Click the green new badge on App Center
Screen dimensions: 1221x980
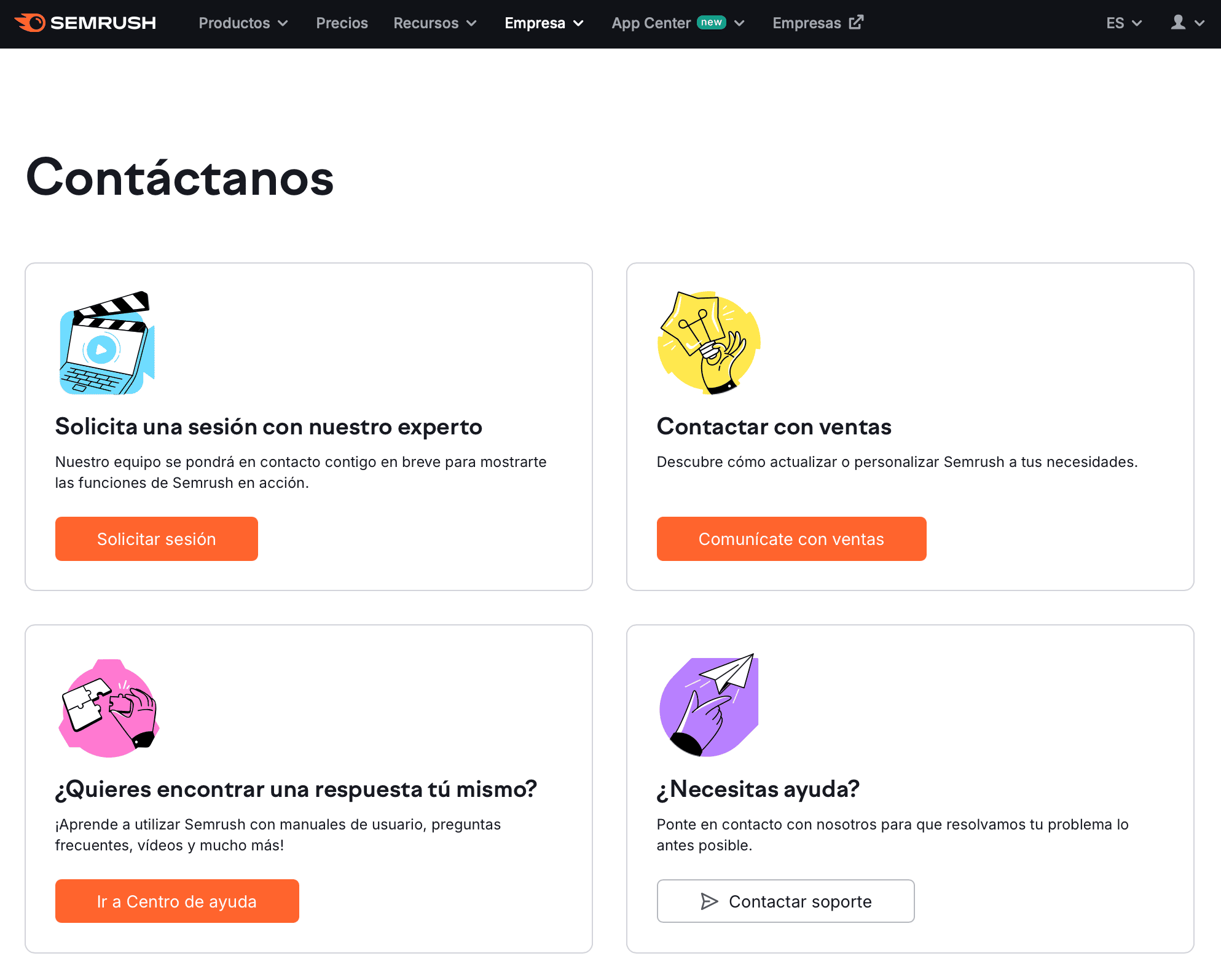[712, 22]
